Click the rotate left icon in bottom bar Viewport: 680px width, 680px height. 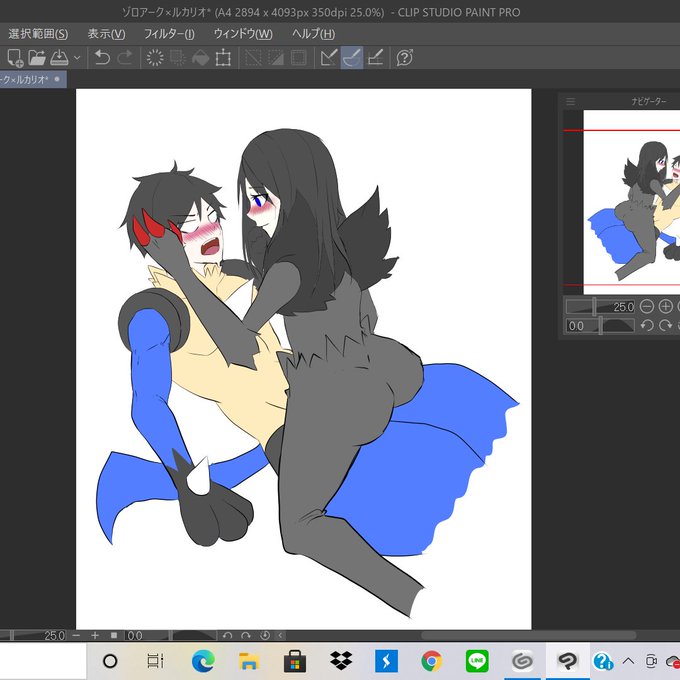[227, 636]
